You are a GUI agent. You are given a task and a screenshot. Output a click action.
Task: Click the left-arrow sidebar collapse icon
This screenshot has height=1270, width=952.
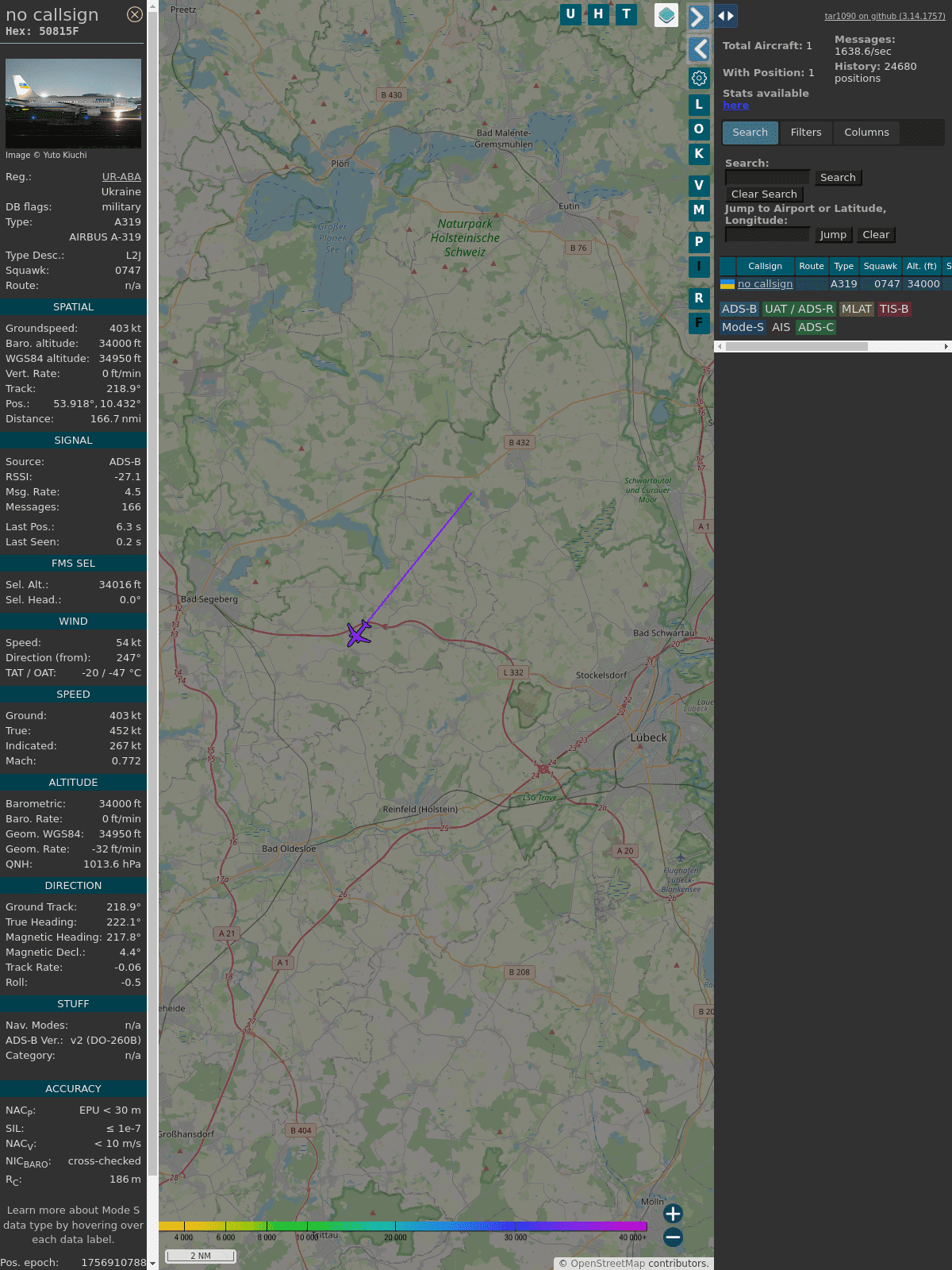[x=699, y=49]
